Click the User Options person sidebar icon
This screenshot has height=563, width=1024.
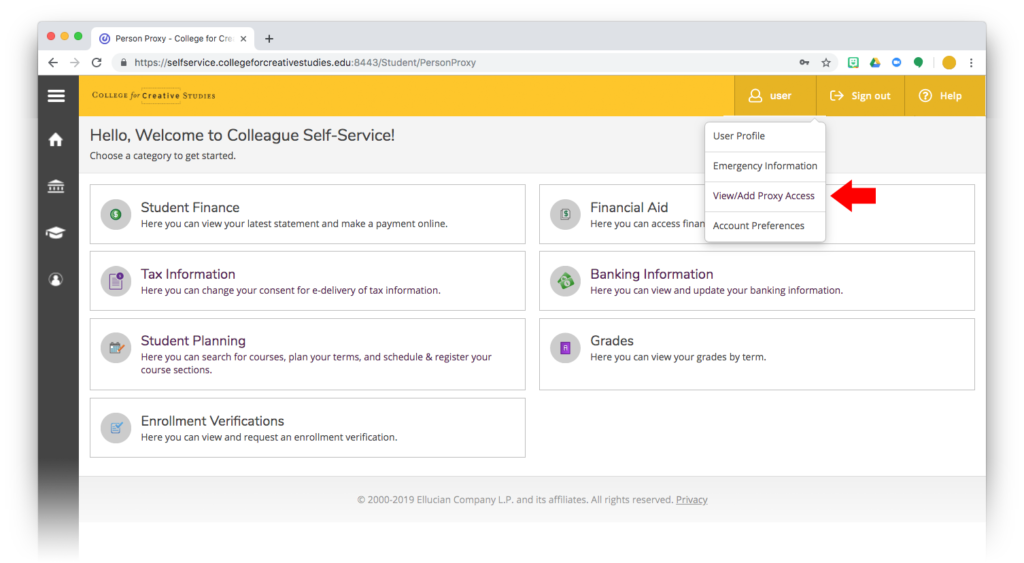tap(57, 280)
